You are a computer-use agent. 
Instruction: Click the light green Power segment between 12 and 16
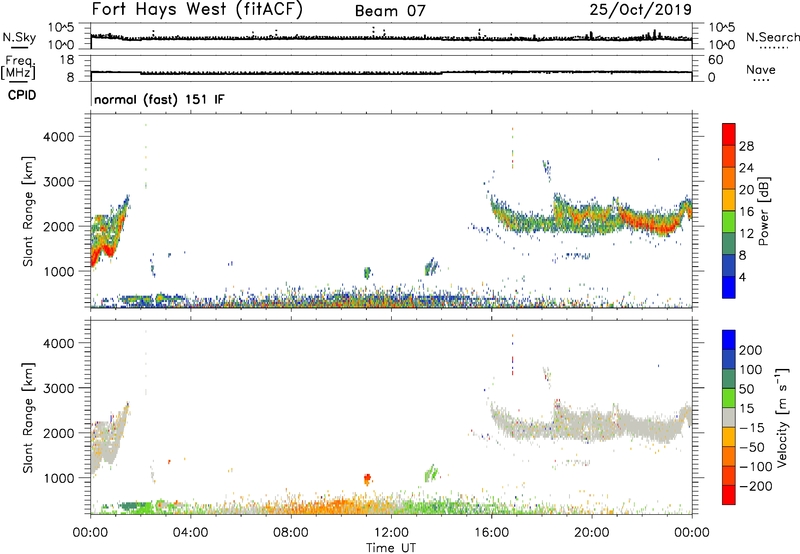729,221
